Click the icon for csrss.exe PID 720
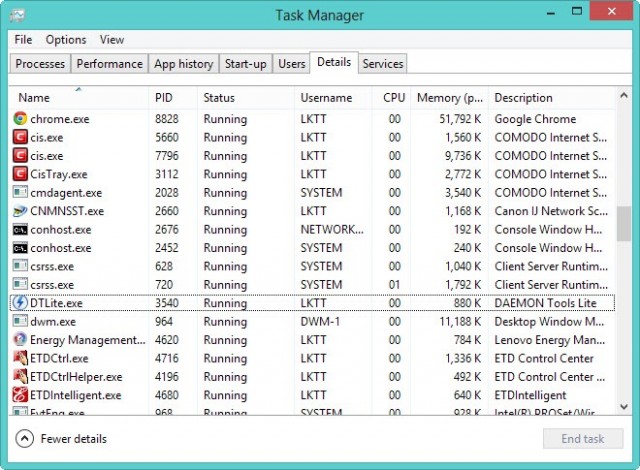 [20, 284]
